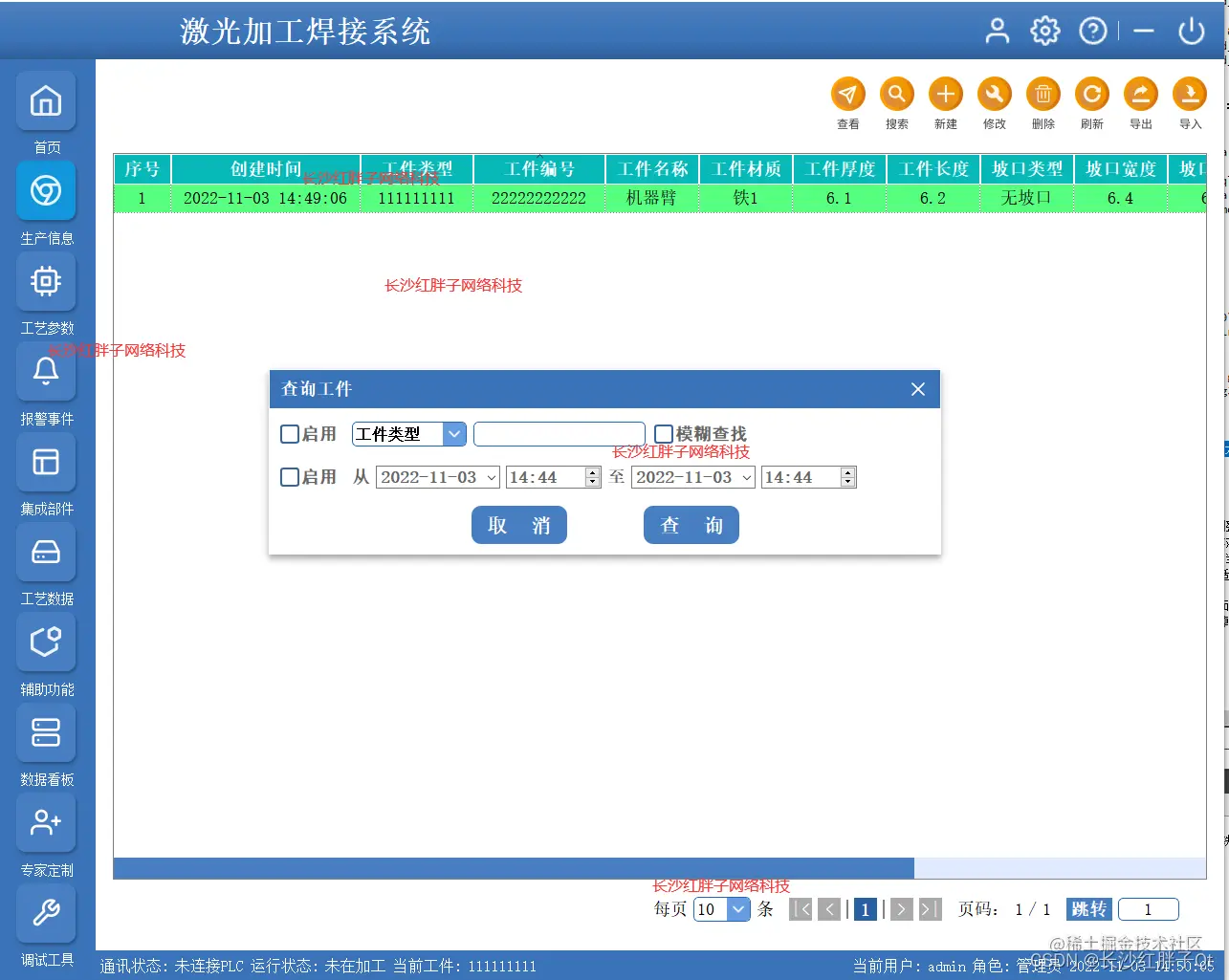
Task: Select the 铁1 material cell
Action: coord(746,198)
